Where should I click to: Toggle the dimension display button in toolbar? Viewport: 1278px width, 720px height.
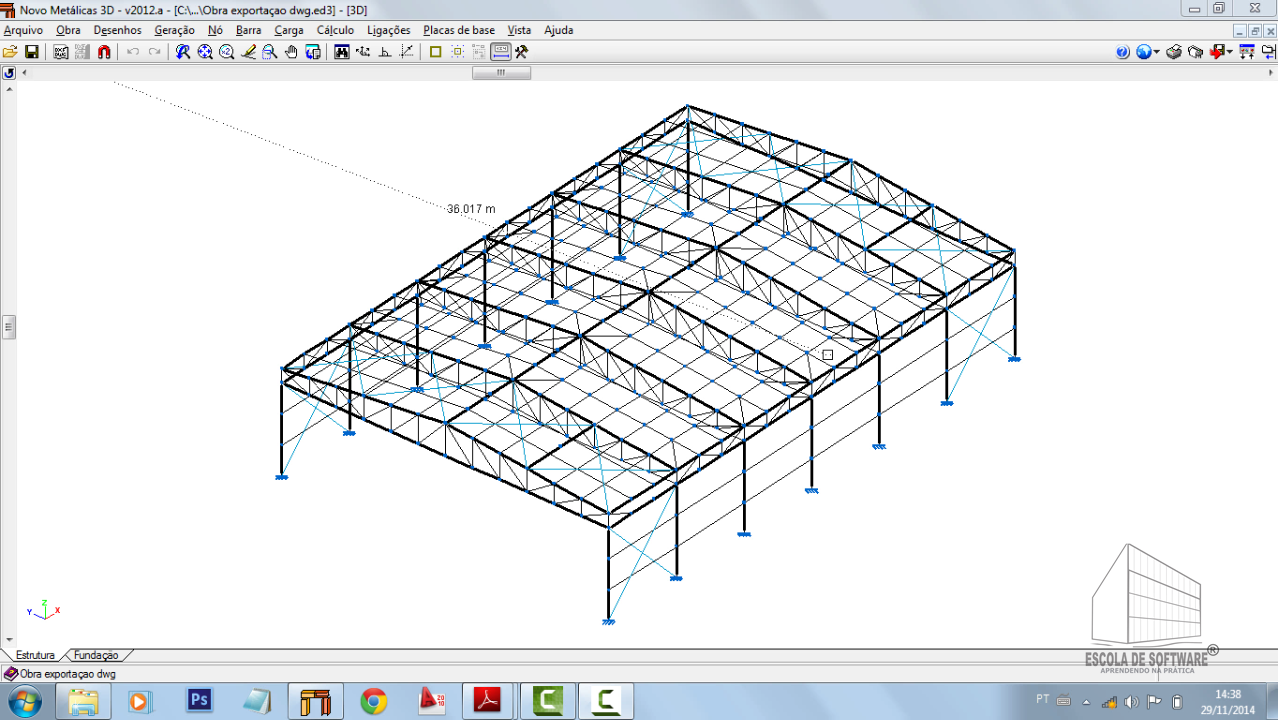501,52
